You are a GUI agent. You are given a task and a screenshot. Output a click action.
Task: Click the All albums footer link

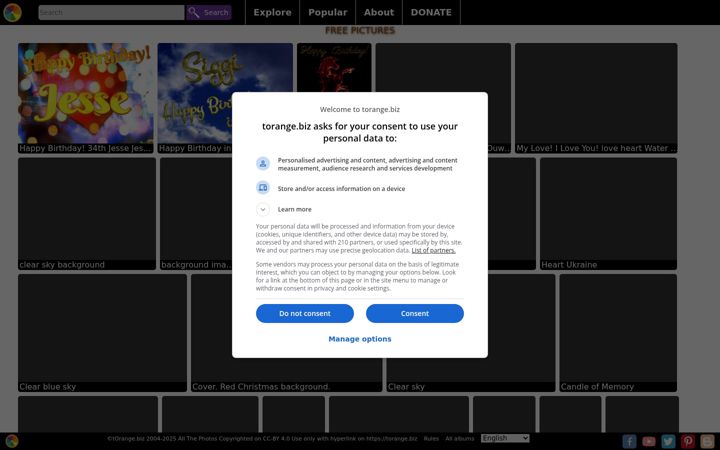point(460,439)
